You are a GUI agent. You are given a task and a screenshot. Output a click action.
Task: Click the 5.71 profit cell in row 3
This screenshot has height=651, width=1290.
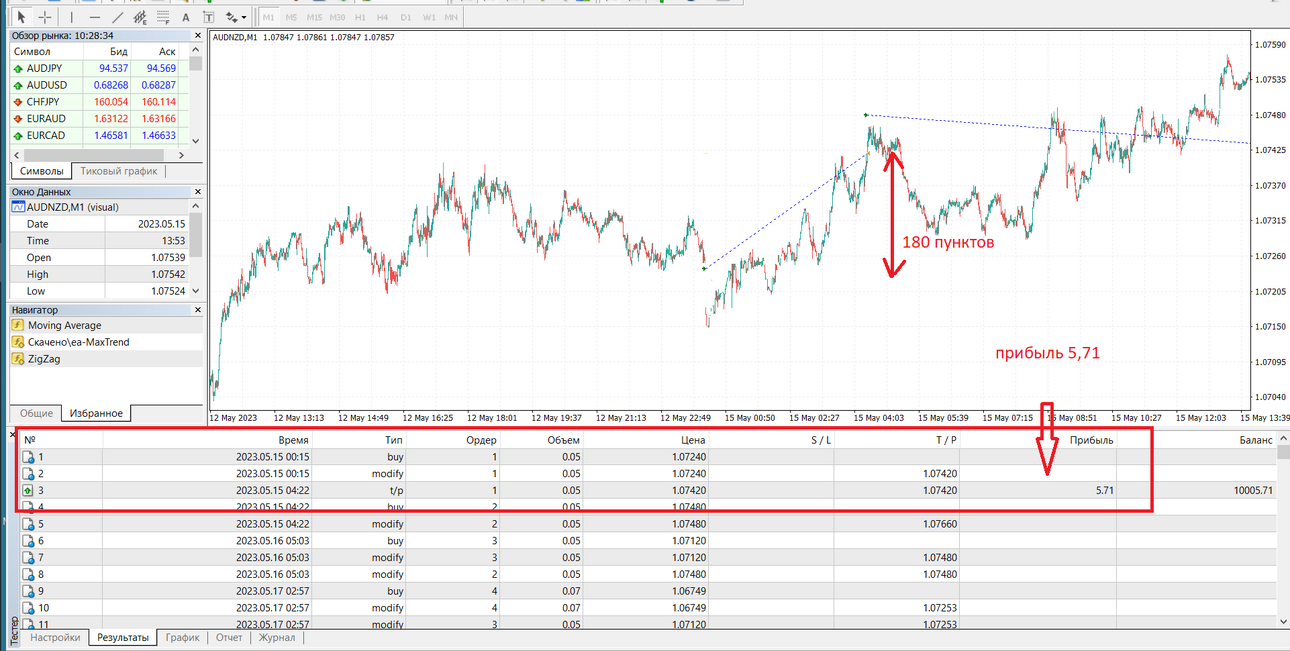click(x=1103, y=491)
